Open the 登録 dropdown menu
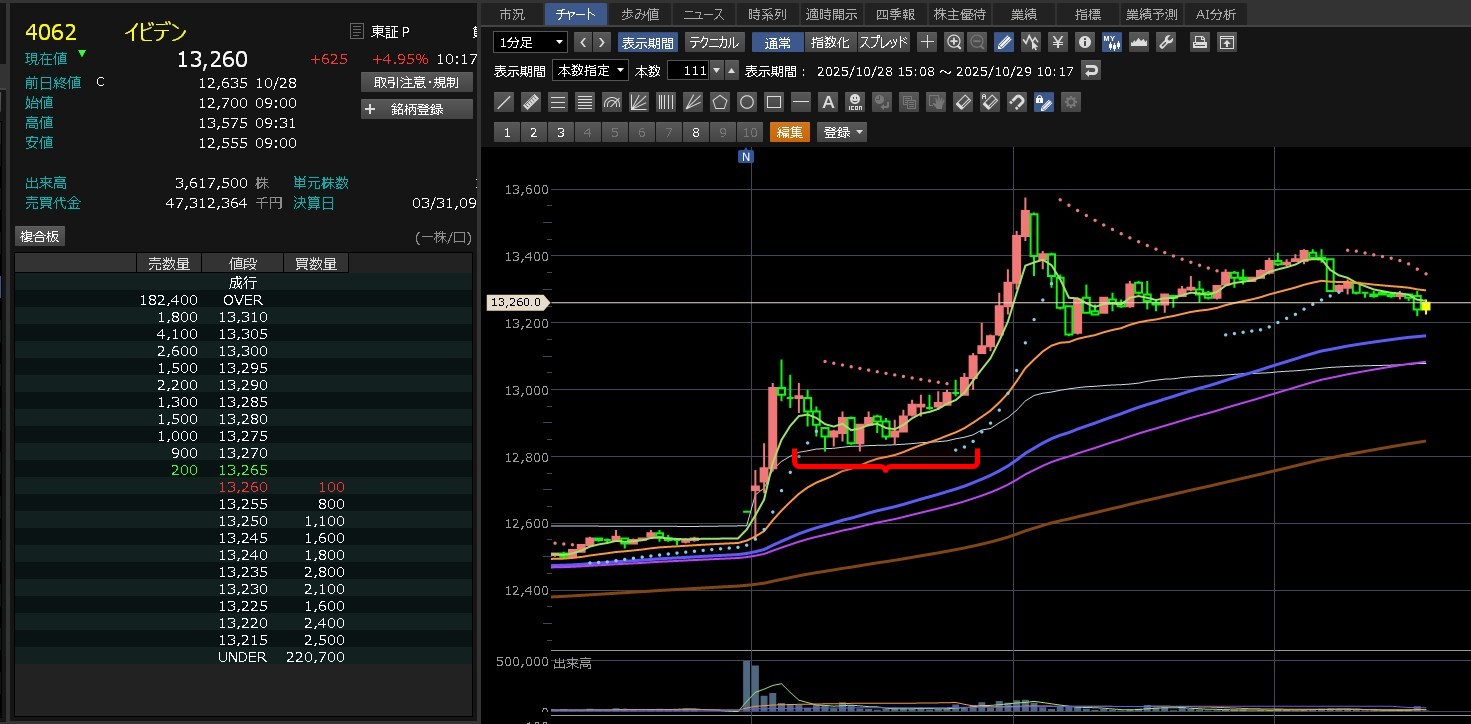This screenshot has width=1471, height=724. (x=842, y=132)
